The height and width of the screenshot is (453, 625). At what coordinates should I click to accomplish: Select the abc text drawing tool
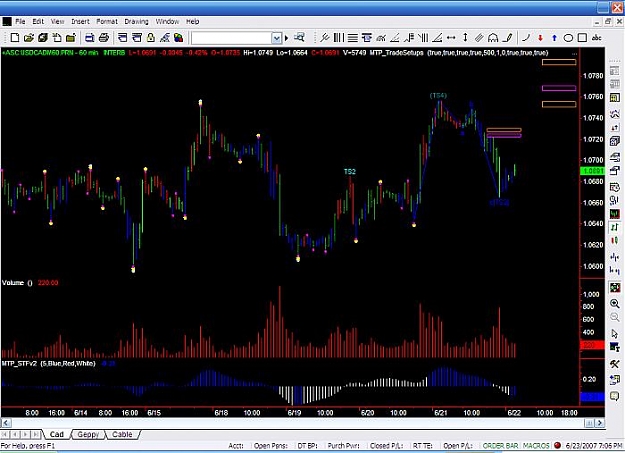(x=597, y=38)
